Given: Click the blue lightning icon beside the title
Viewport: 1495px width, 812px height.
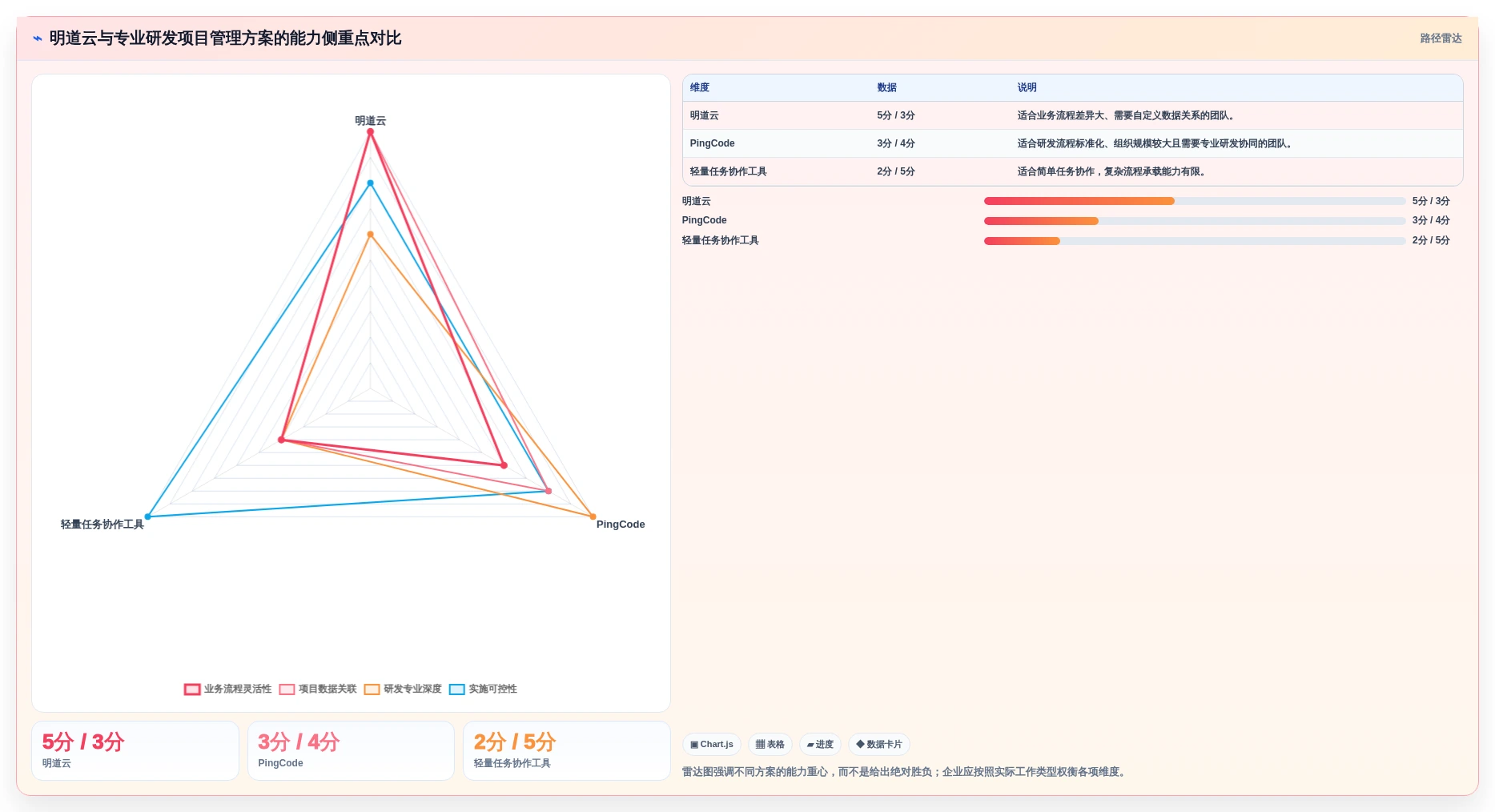Looking at the screenshot, I should point(37,38).
